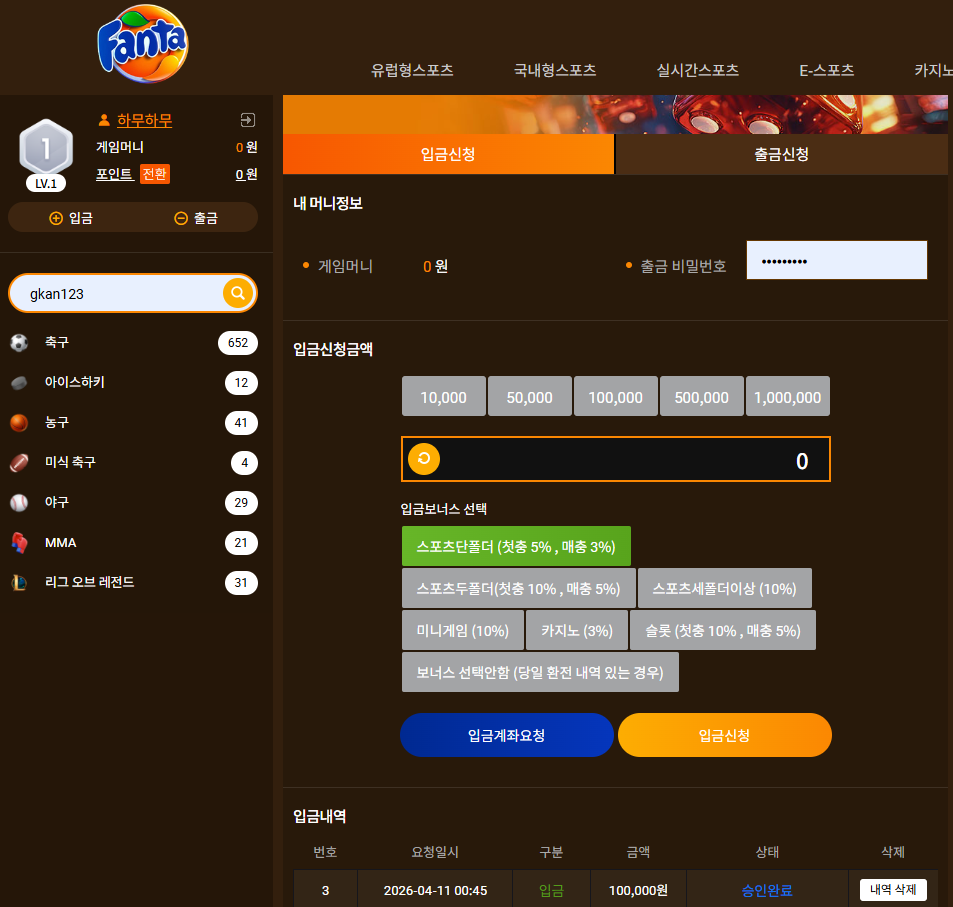Select 스포츠단폴더 deposit bonus option
Image resolution: width=953 pixels, height=907 pixels.
click(516, 547)
